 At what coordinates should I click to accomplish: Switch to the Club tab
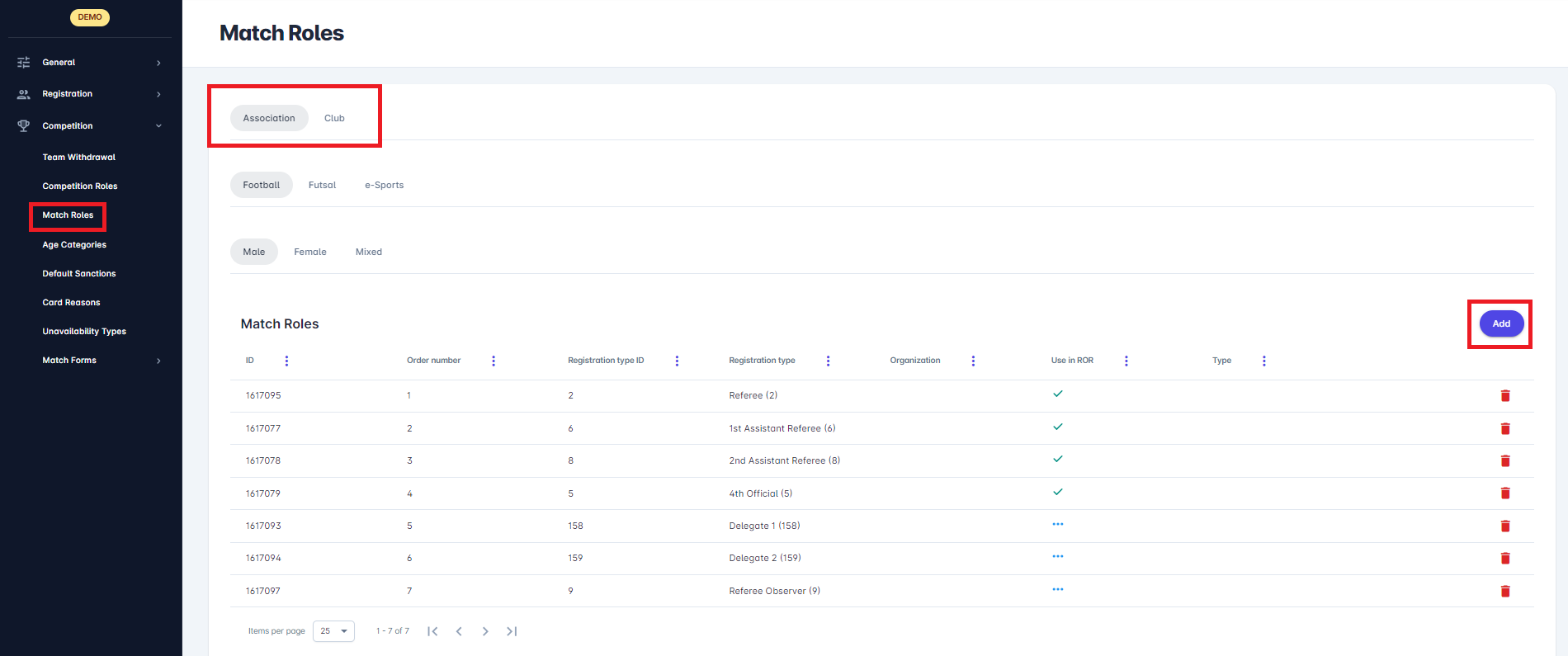point(334,118)
